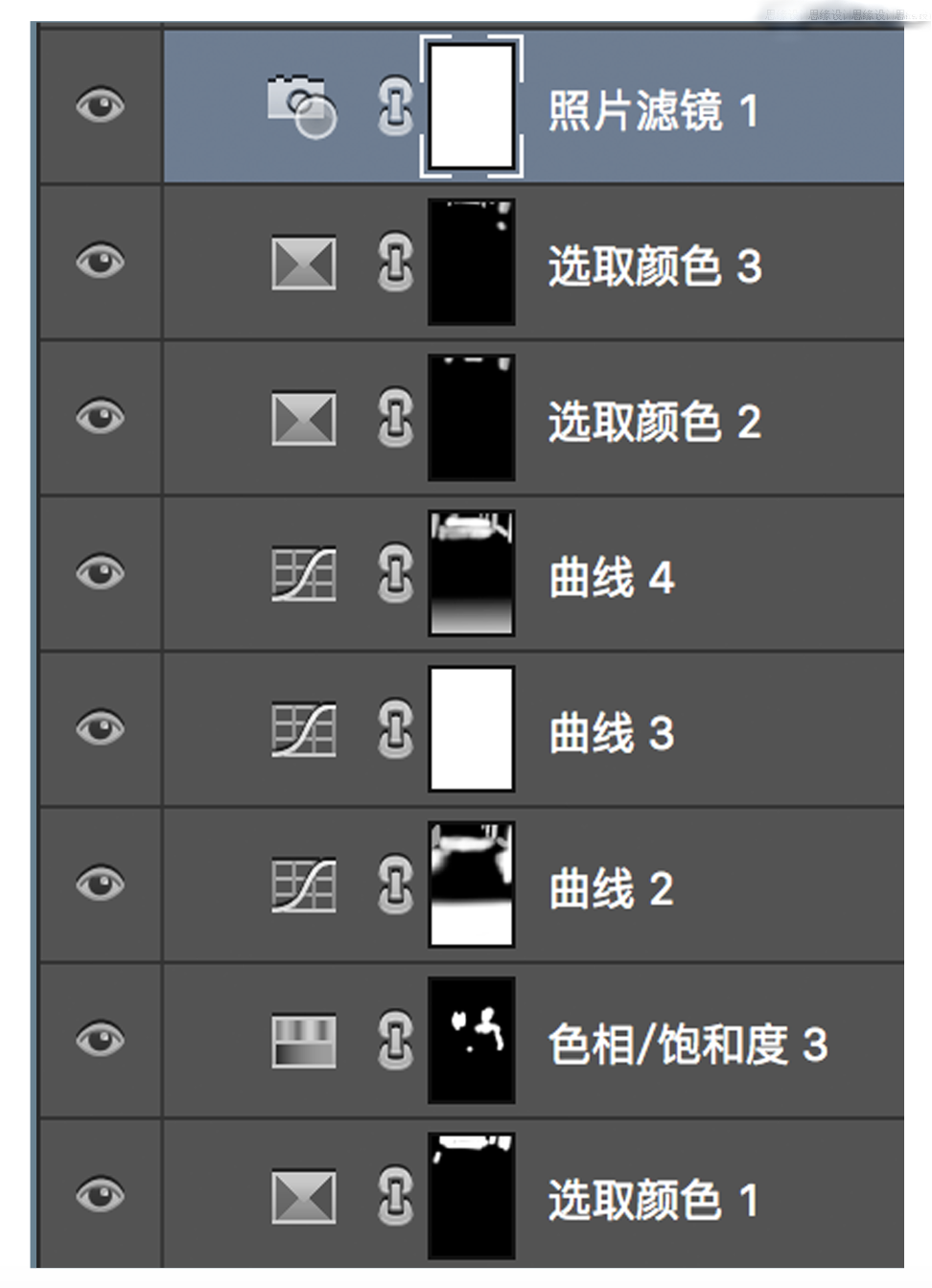This screenshot has width=932, height=1288.
Task: Select the 曲线 2 layer name
Action: pyautogui.click(x=611, y=888)
